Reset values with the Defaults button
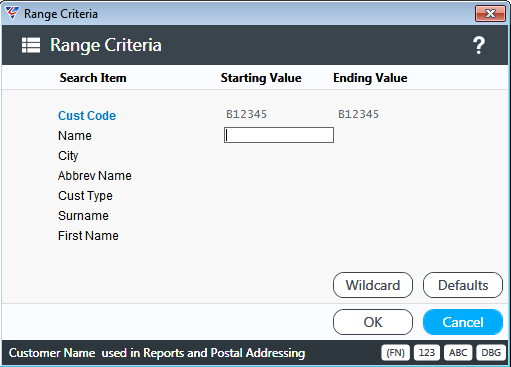Viewport: 511px width, 367px height. [463, 285]
